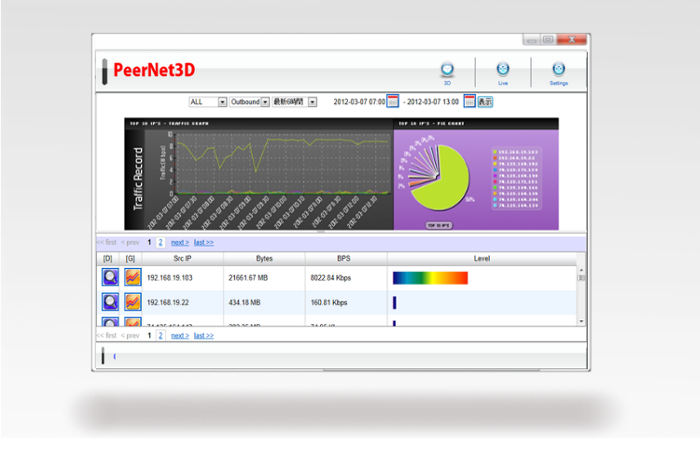Screen dimensions: 700x450
Task: Click the 表示 display button
Action: pos(485,102)
